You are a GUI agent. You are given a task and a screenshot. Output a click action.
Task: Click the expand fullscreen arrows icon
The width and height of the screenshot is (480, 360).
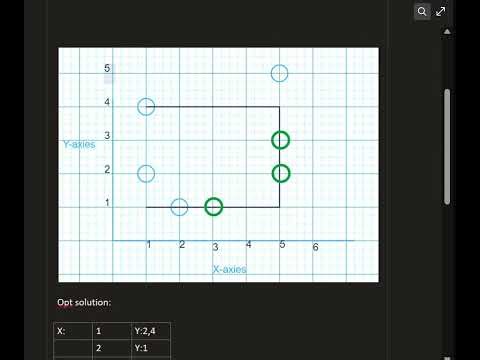tap(441, 12)
